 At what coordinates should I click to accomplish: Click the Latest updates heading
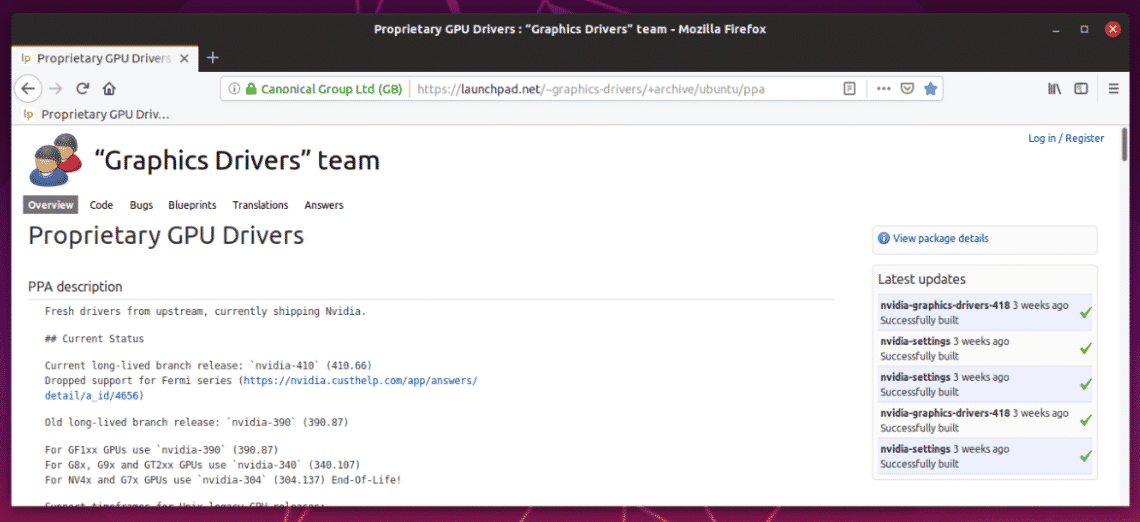coord(922,279)
